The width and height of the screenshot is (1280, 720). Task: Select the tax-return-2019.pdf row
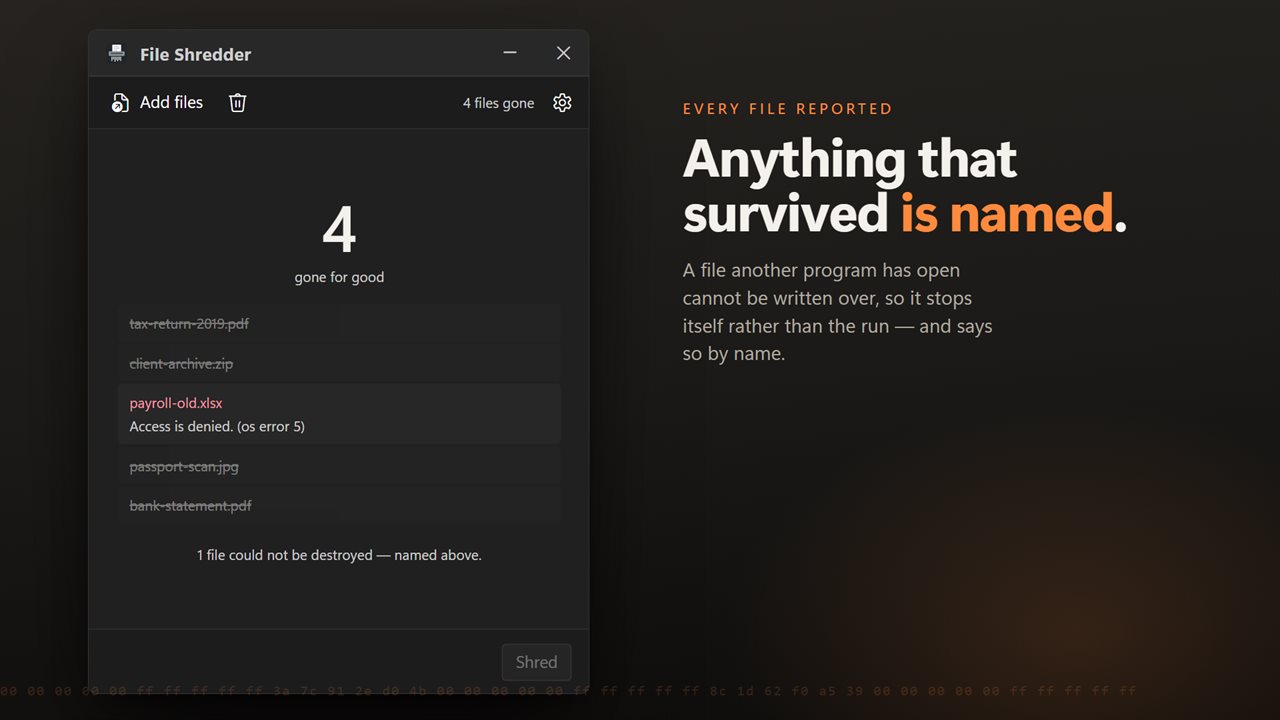click(339, 324)
